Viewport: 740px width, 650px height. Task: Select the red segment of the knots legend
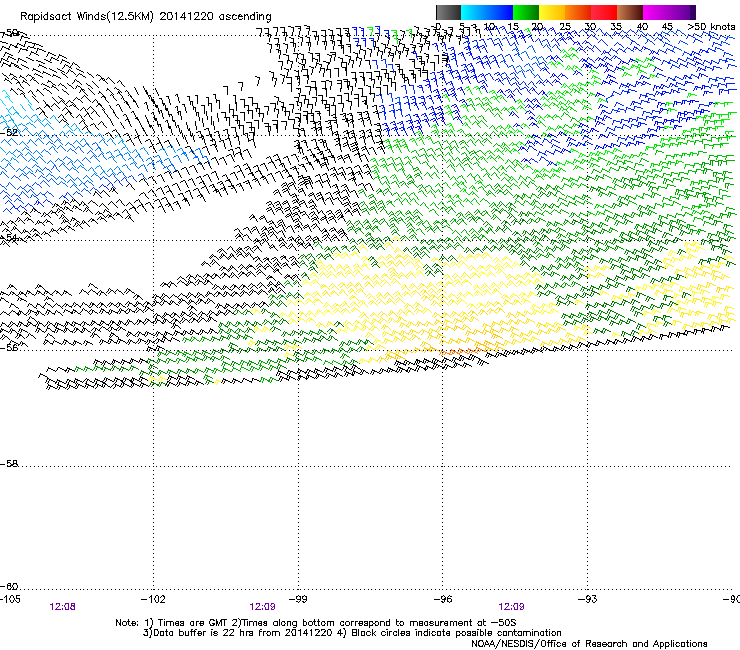coord(604,12)
